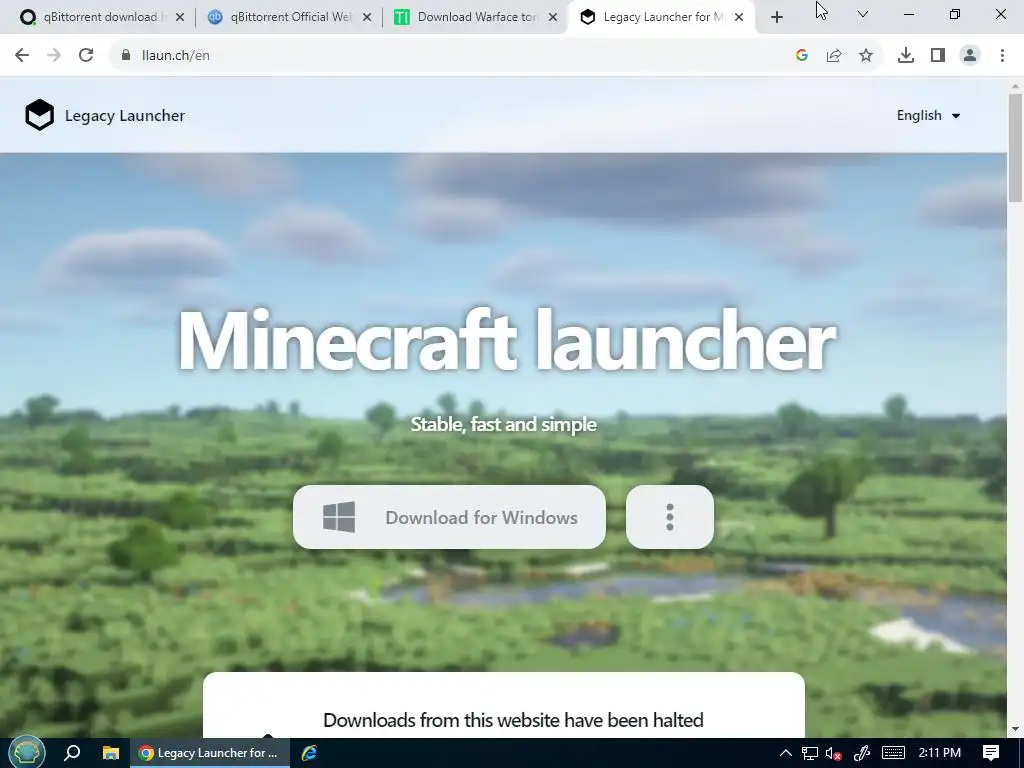Screen dimensions: 1024x768
Task: Open File Explorer from the taskbar
Action: coord(111,753)
